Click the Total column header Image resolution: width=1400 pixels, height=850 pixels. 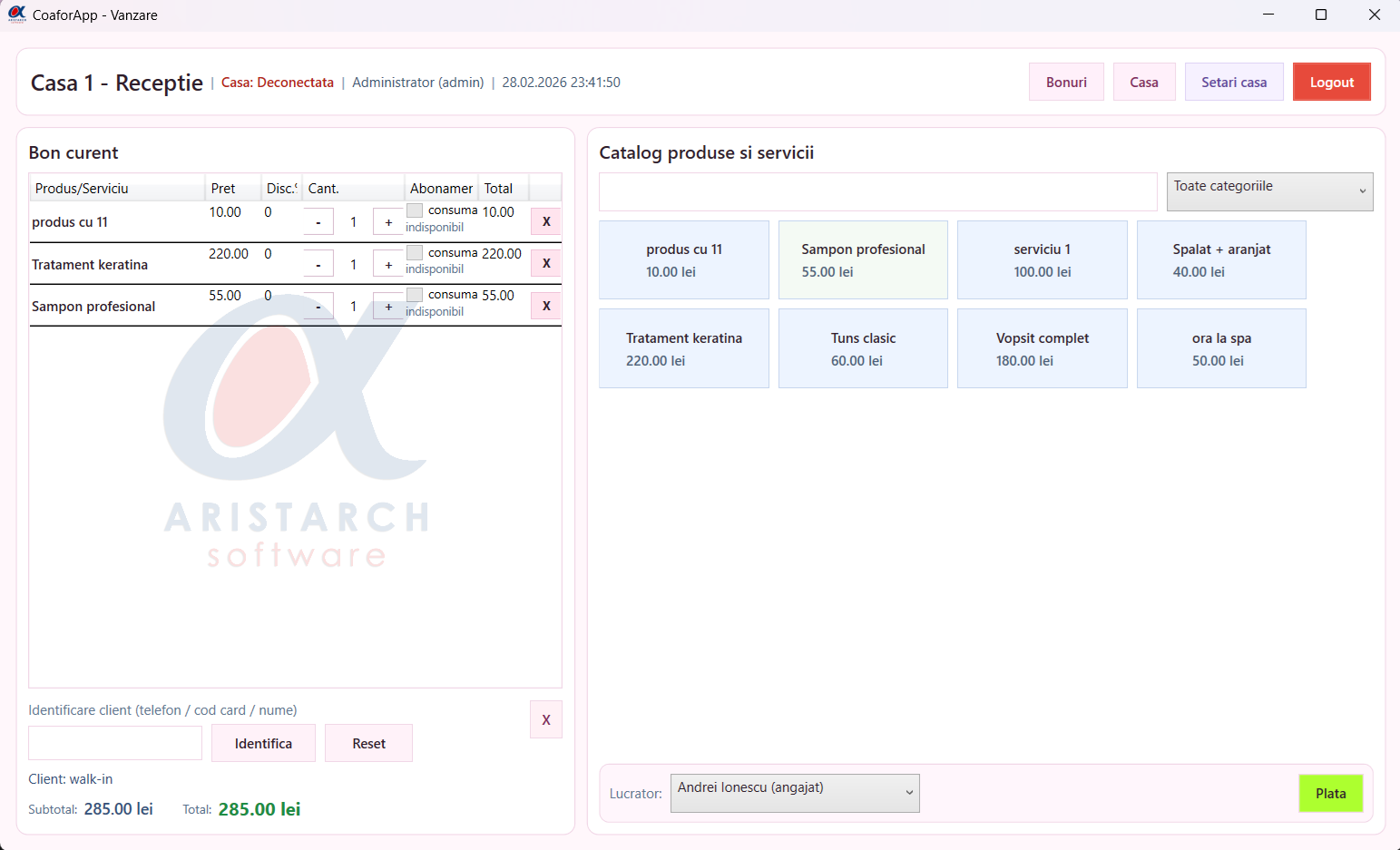(504, 188)
